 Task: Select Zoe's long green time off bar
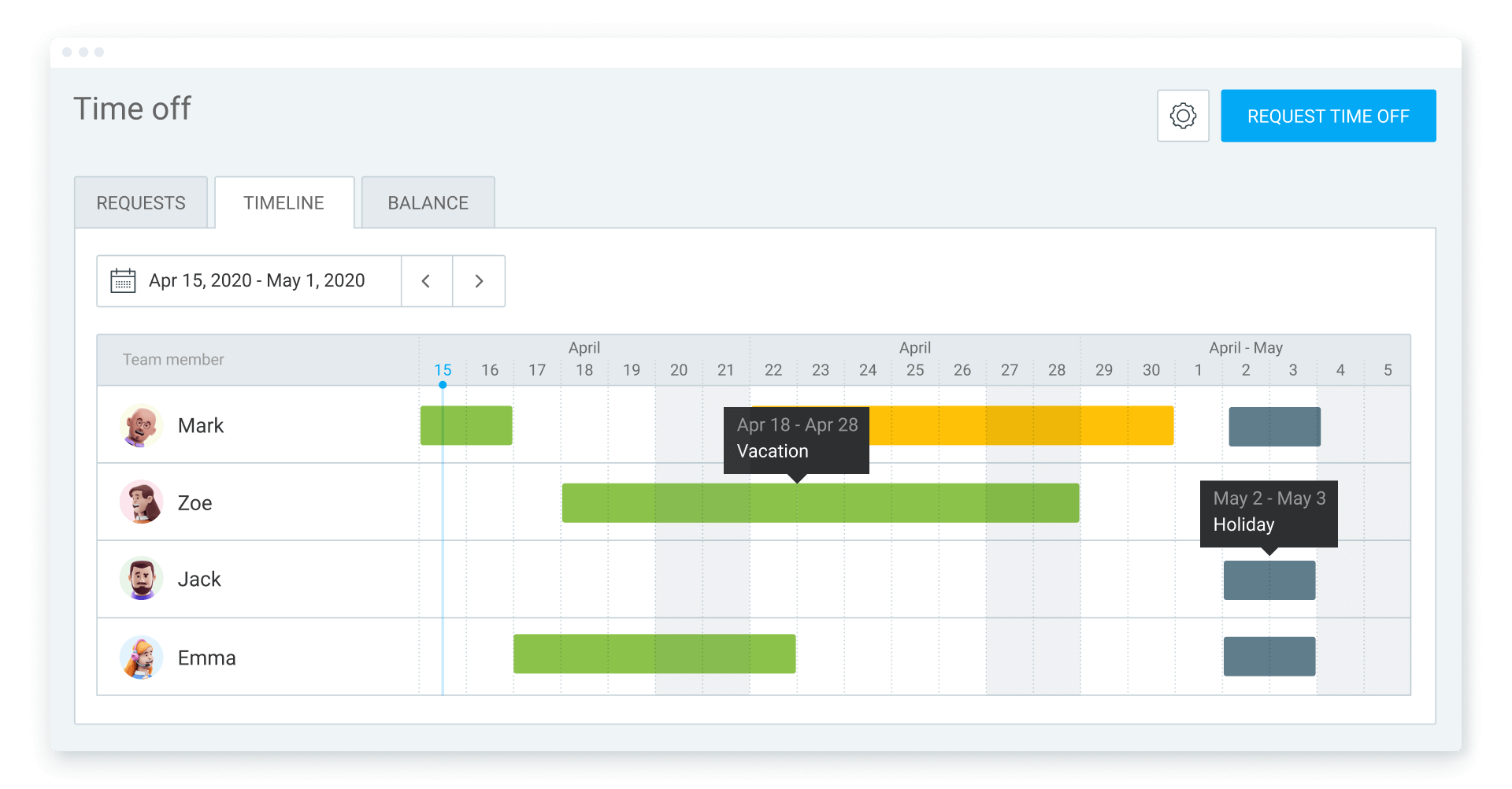820,503
